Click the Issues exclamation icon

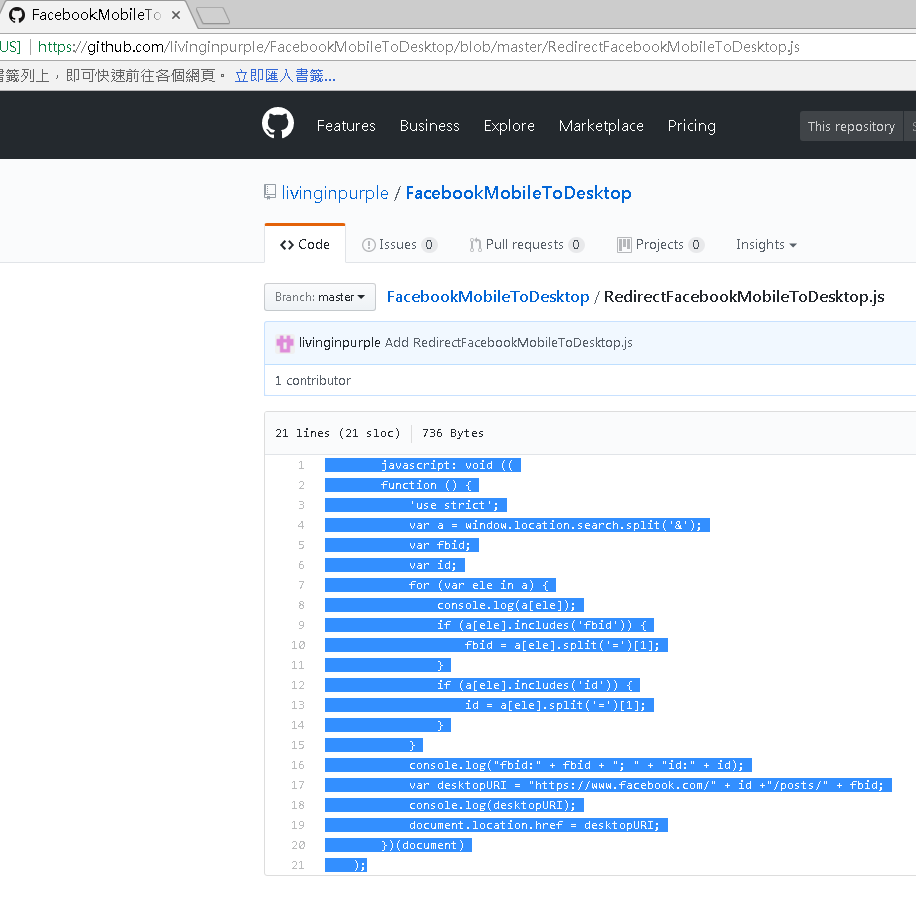pyautogui.click(x=369, y=245)
